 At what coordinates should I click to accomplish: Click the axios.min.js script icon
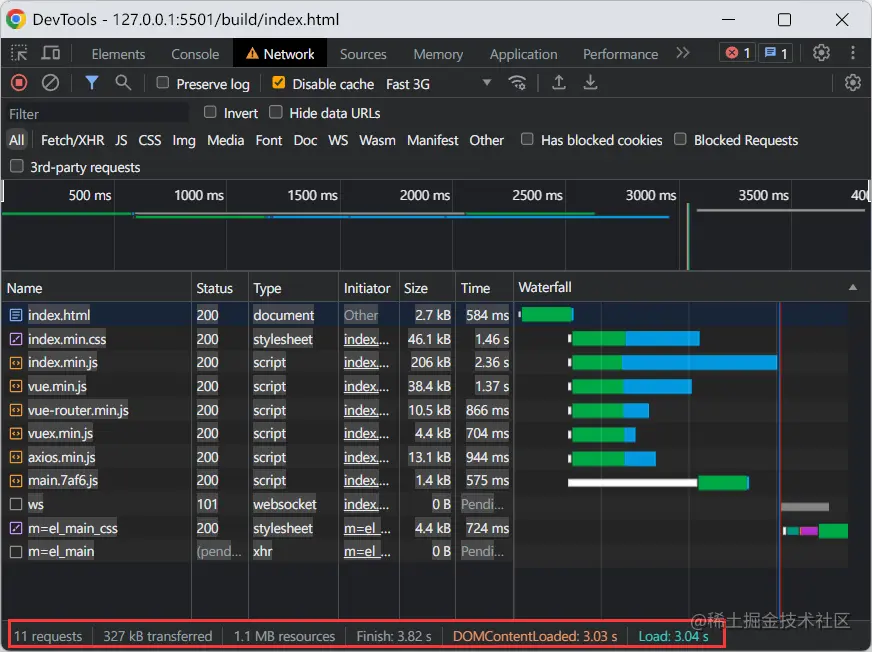click(16, 457)
